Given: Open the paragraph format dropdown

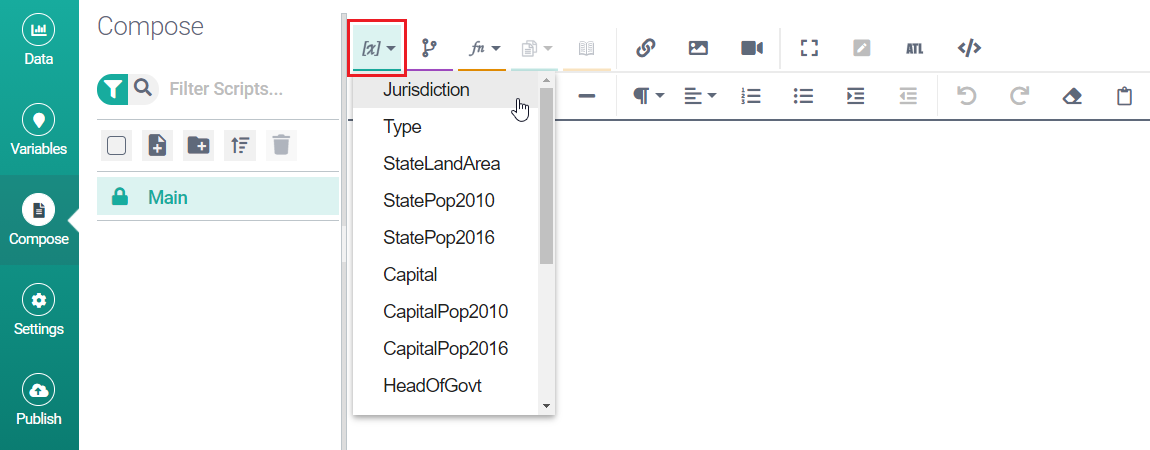Looking at the screenshot, I should 648,96.
